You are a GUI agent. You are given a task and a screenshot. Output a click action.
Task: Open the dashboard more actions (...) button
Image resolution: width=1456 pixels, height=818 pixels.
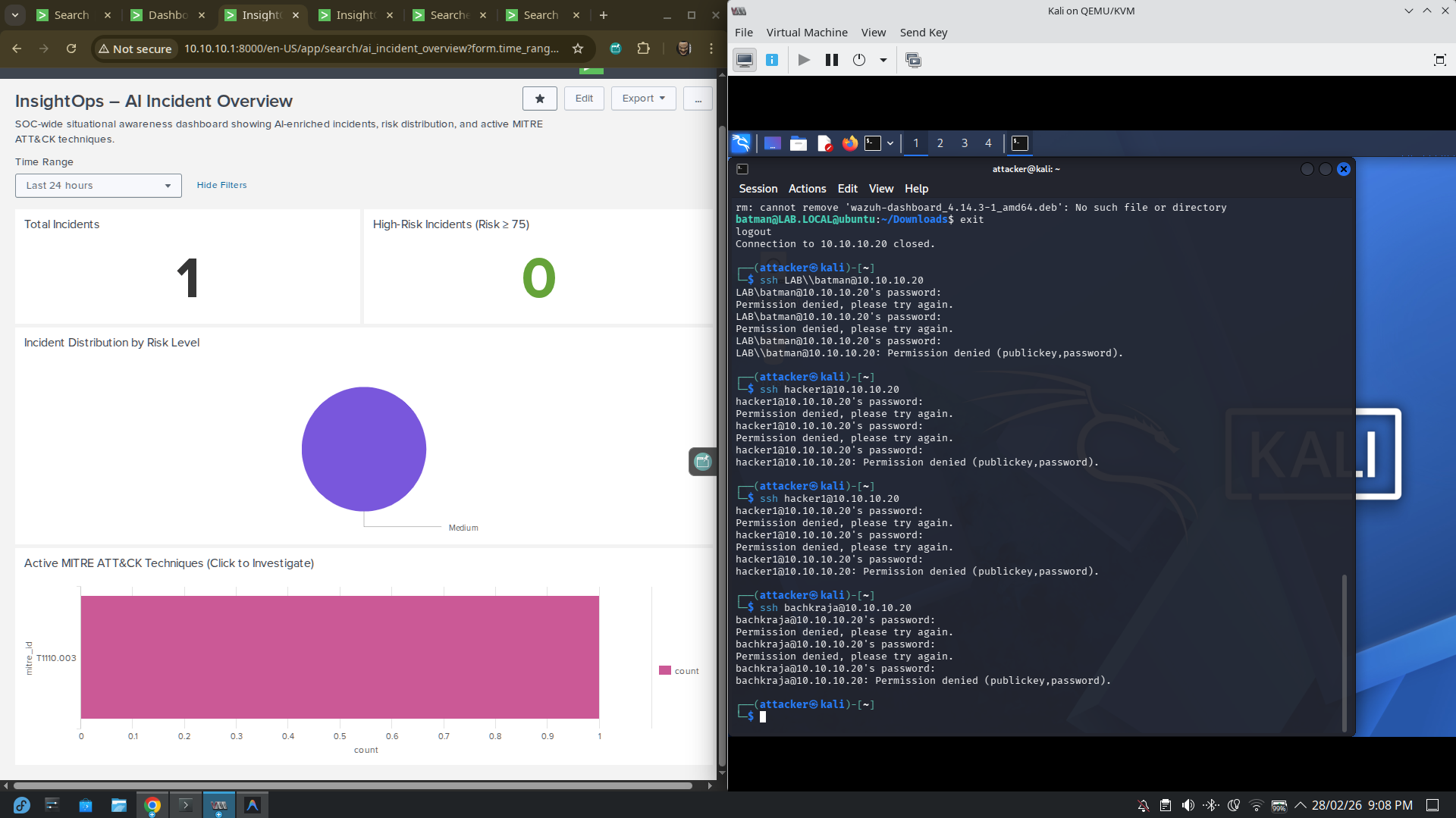698,99
